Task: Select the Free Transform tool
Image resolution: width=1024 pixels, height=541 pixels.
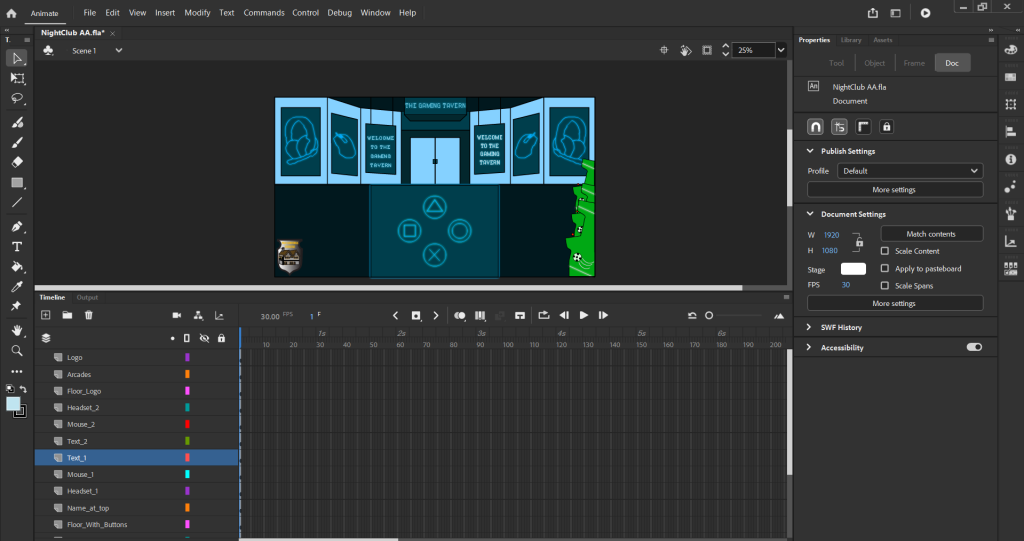Action: coord(17,78)
